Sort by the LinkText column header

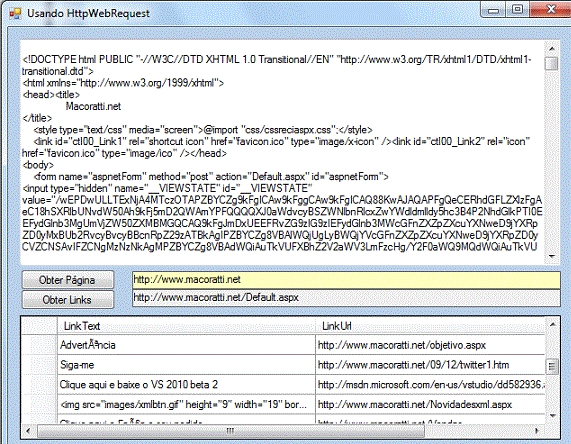pos(186,326)
